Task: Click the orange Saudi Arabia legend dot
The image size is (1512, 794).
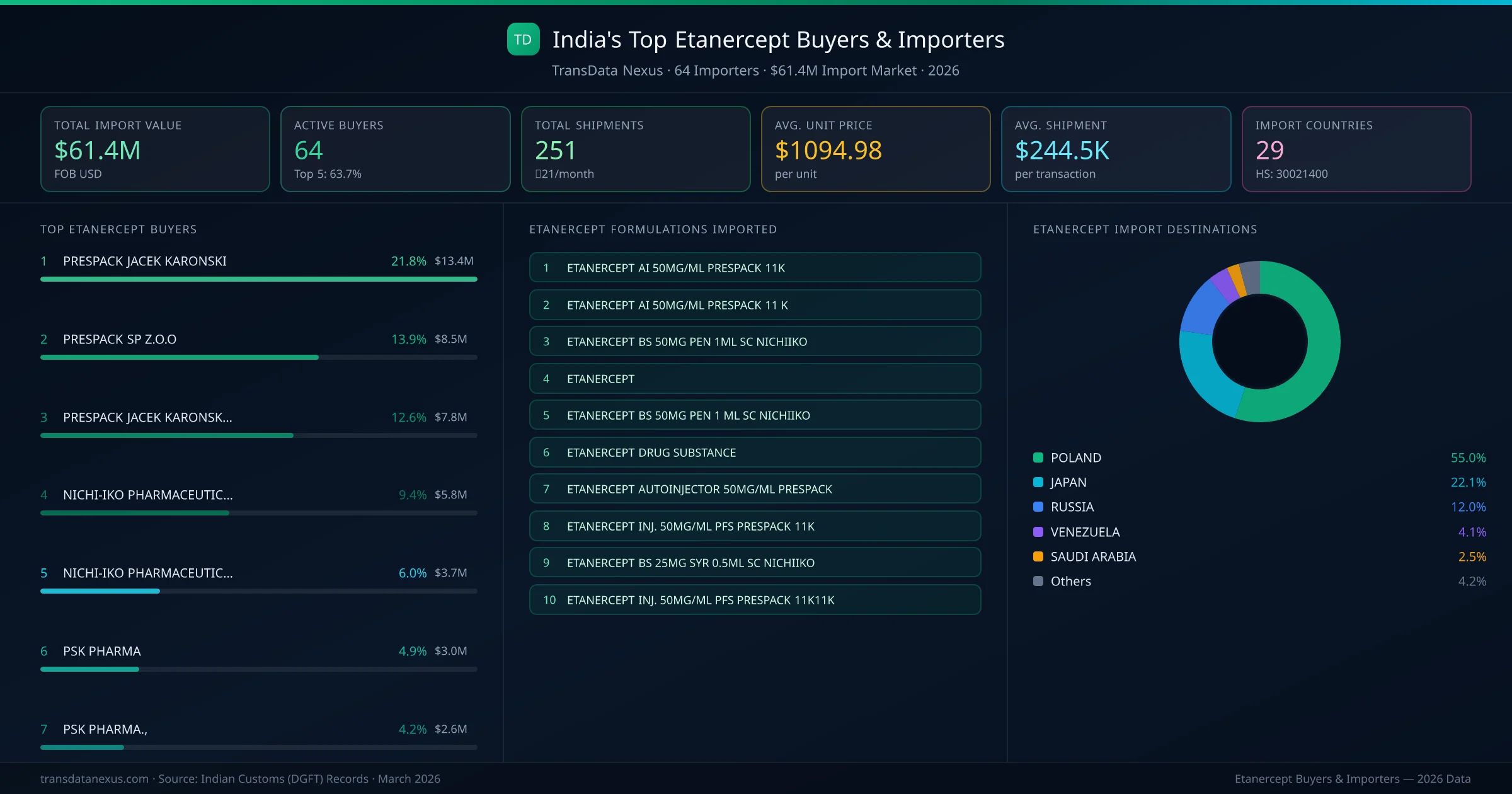Action: point(1038,556)
